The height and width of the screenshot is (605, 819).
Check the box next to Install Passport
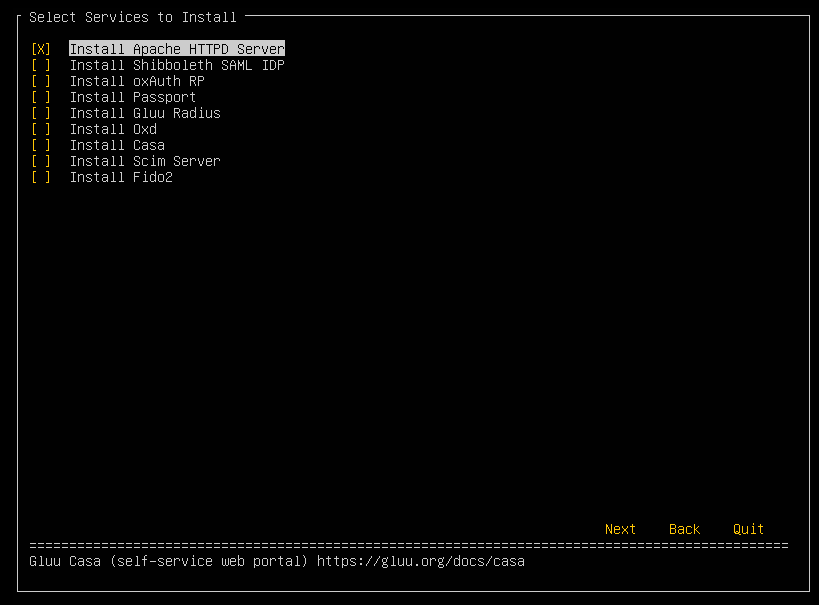pos(41,97)
